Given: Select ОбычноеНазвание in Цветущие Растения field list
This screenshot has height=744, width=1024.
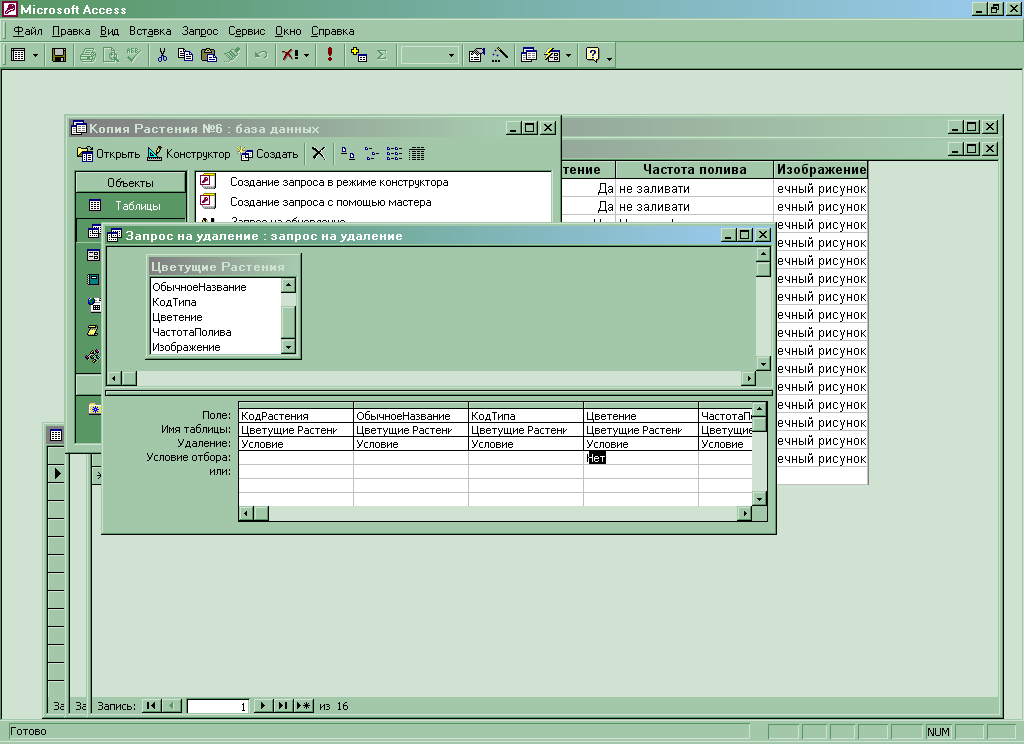Looking at the screenshot, I should click(x=199, y=287).
